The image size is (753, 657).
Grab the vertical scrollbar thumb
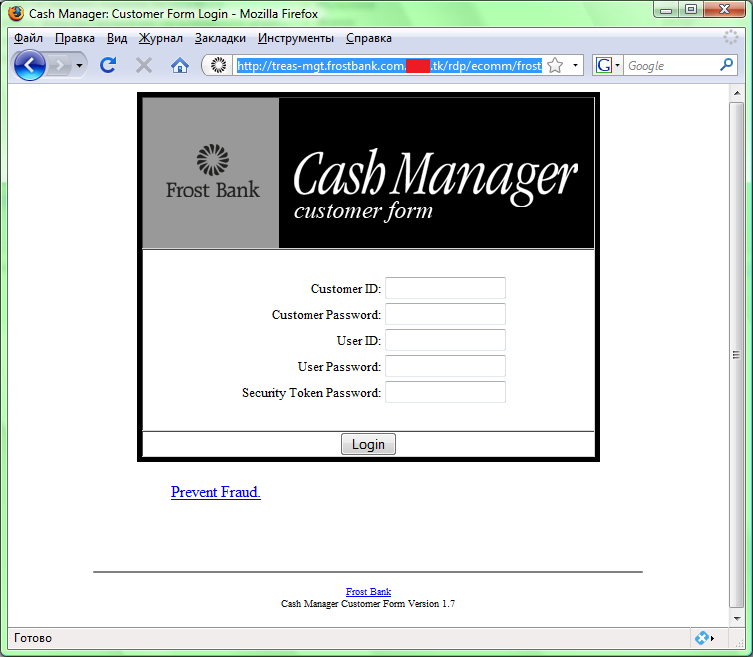click(737, 355)
